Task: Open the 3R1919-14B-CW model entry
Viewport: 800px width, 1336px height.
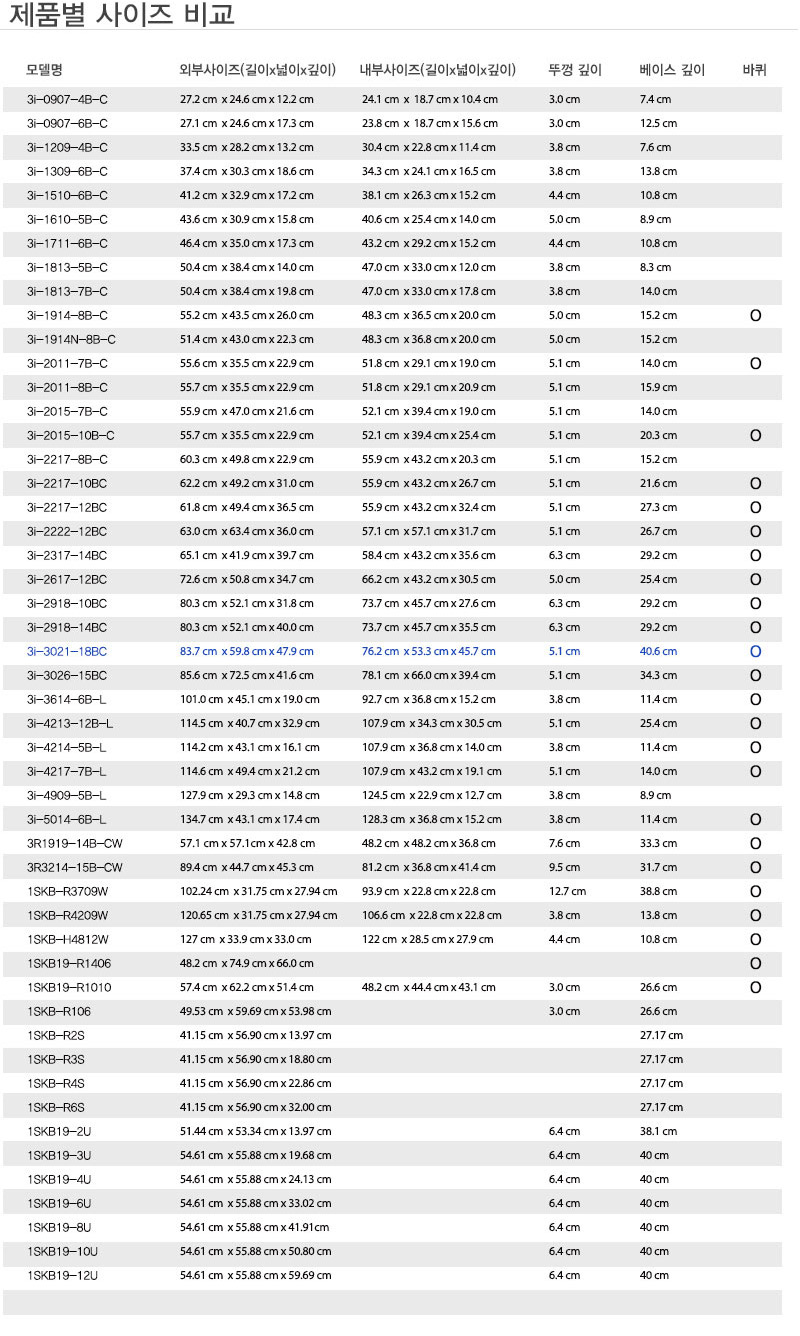Action: 75,843
